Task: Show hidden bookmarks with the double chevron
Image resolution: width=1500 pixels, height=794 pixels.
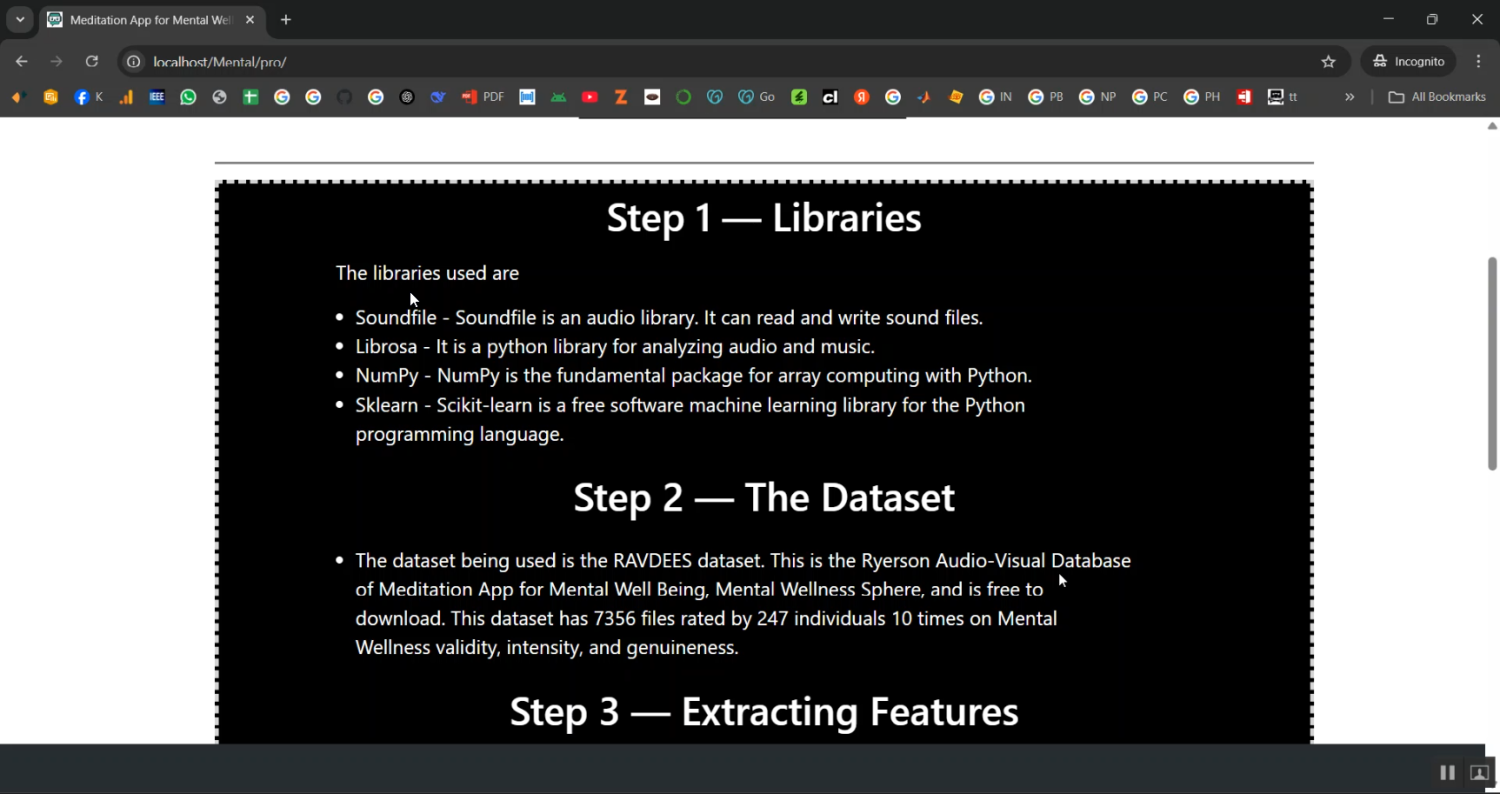Action: (x=1349, y=97)
